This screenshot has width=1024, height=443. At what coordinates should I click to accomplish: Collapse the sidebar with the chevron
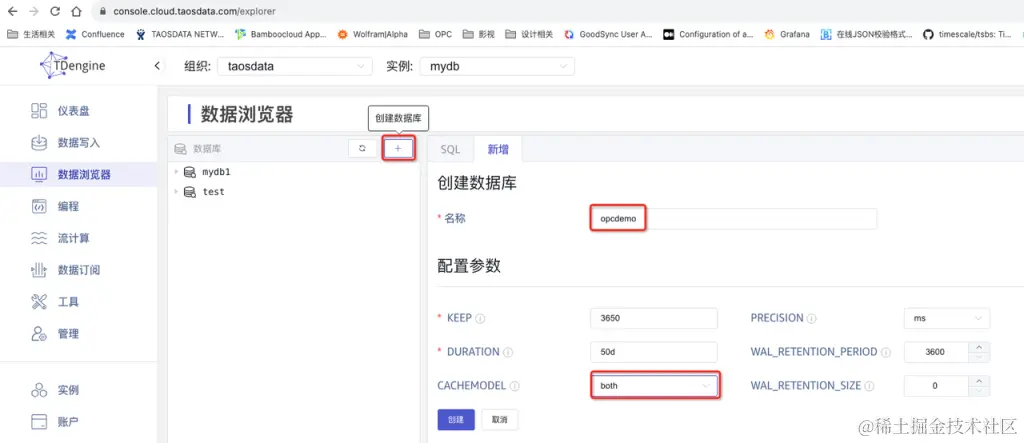157,66
